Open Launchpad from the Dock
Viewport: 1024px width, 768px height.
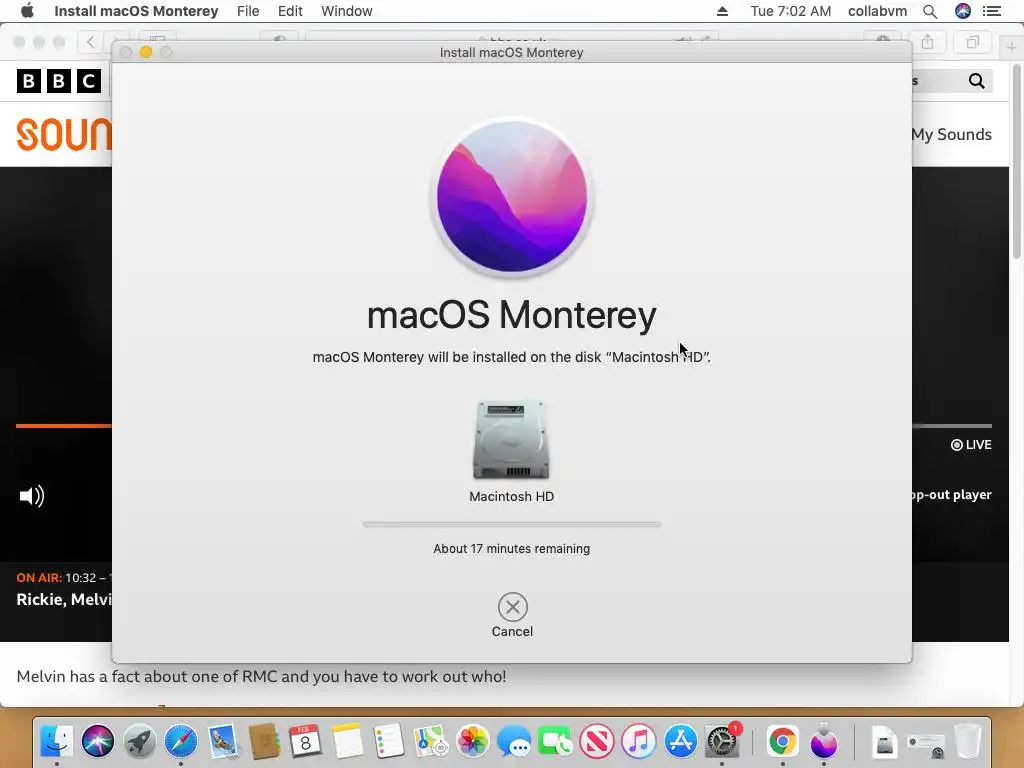139,741
